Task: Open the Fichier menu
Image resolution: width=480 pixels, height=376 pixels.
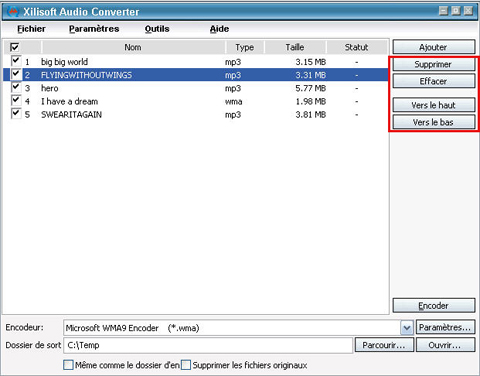Action: click(31, 29)
